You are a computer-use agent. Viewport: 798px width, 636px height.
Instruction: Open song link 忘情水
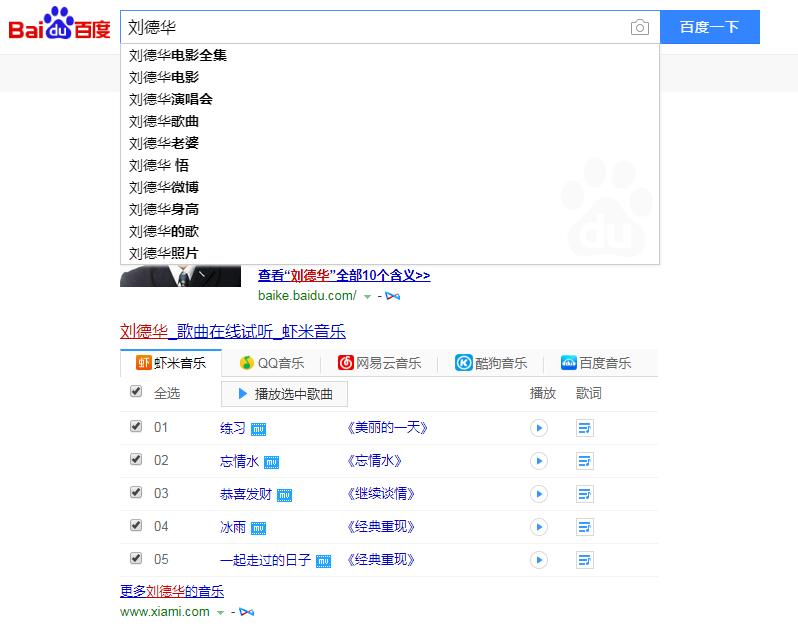(x=239, y=461)
